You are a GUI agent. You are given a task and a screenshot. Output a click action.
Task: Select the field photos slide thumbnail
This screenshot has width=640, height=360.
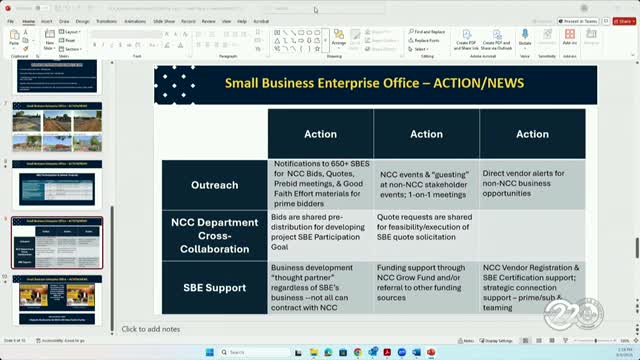pos(57,127)
